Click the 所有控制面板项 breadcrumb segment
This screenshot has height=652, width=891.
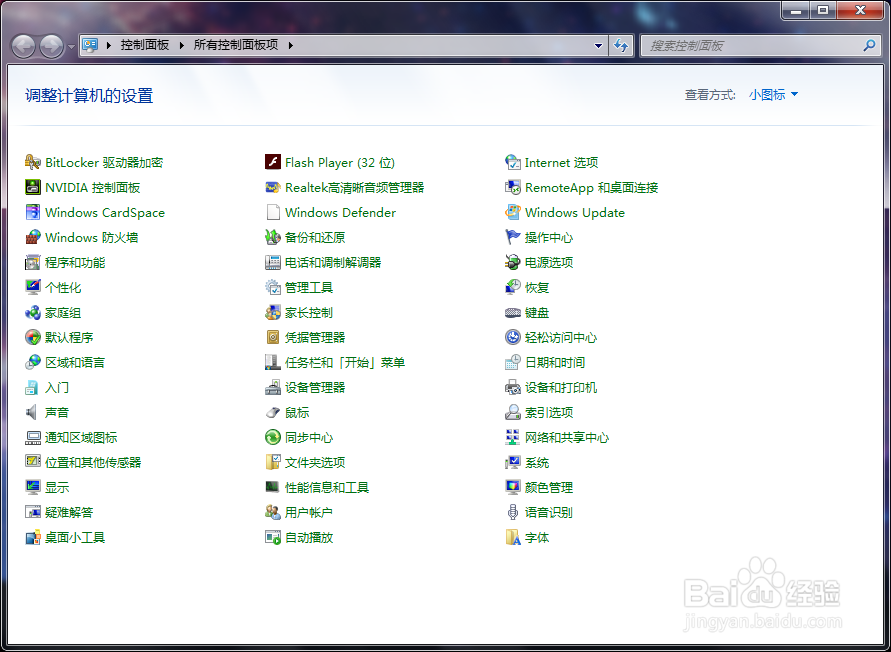point(236,45)
